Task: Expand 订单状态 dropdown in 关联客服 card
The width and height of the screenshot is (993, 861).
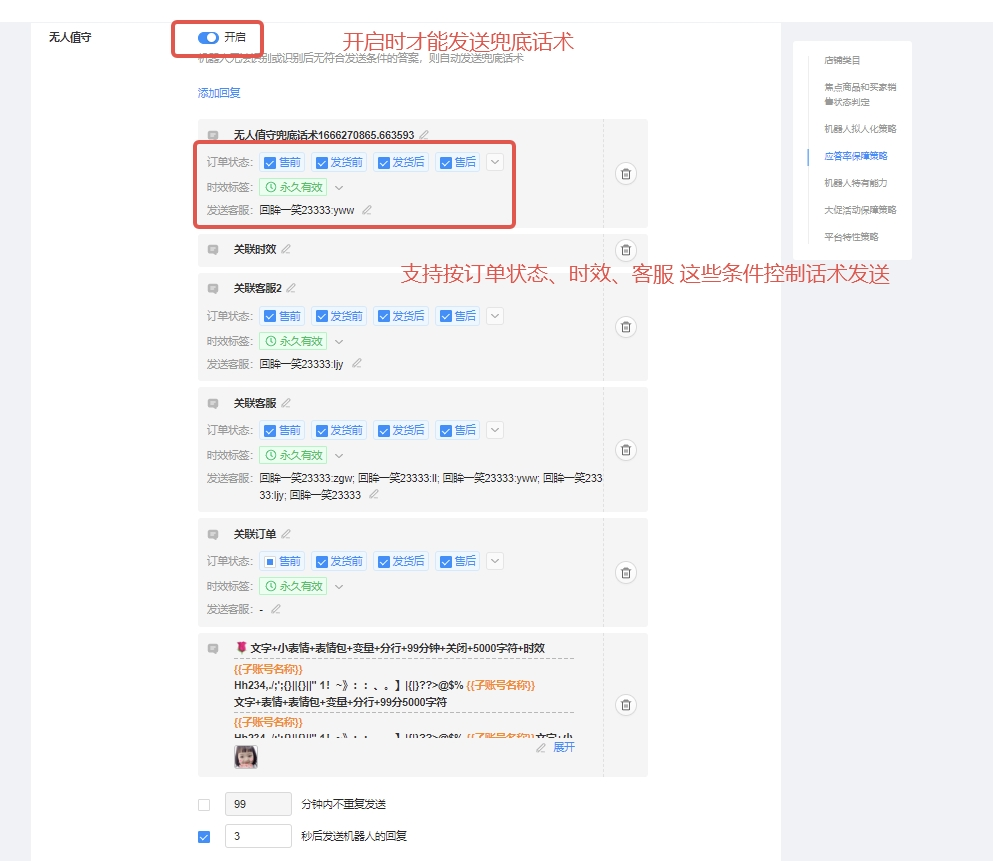Action: coord(495,430)
